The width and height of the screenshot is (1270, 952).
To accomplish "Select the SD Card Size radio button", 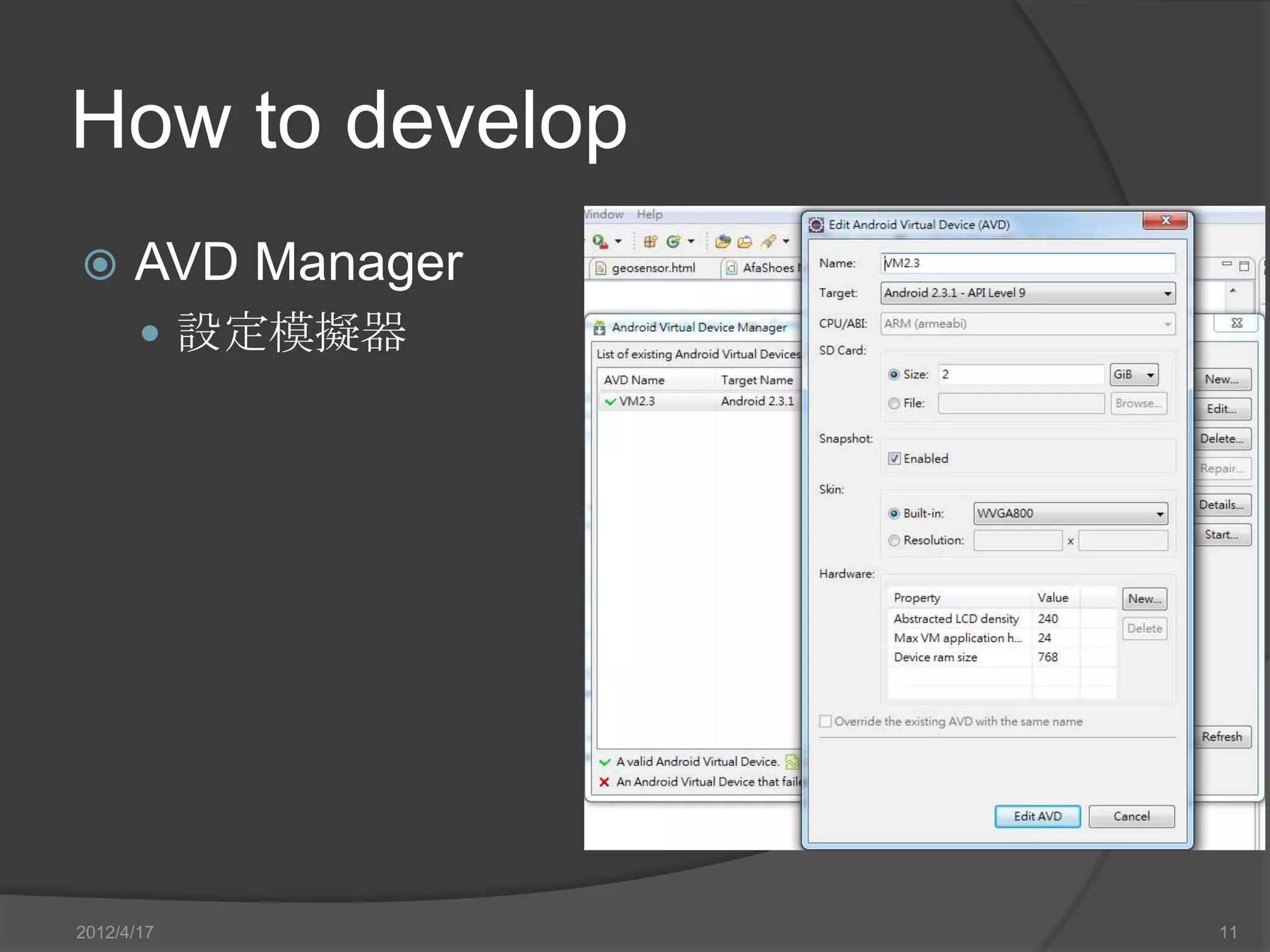I will coord(894,374).
